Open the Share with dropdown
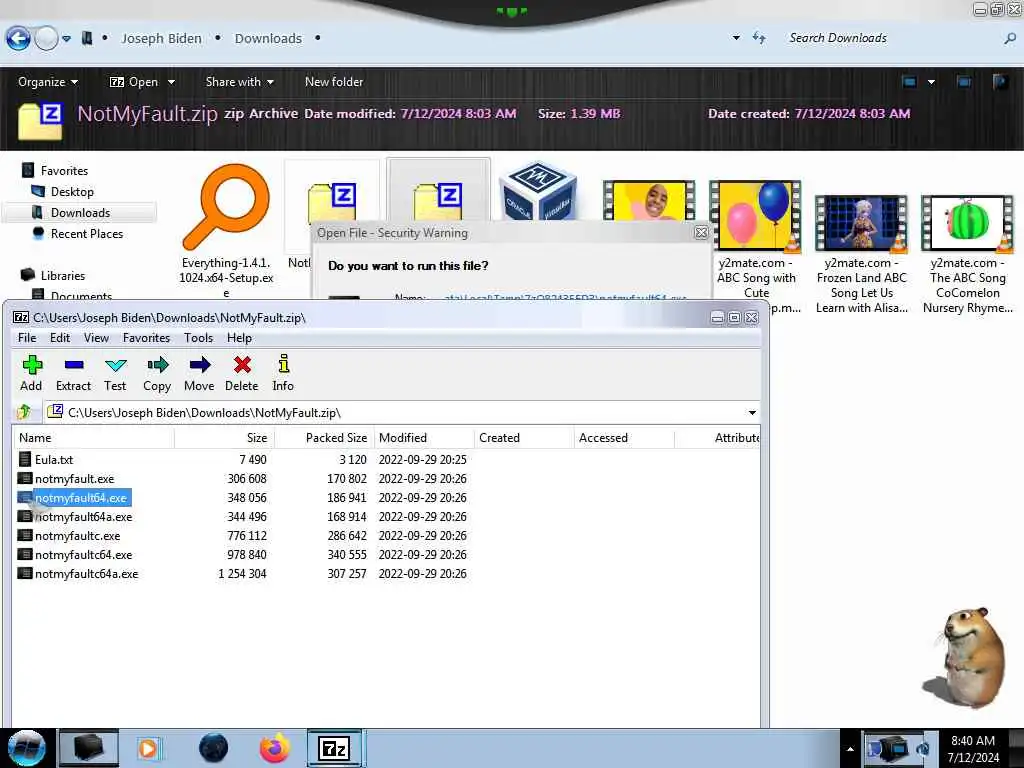1024x768 pixels. (239, 82)
